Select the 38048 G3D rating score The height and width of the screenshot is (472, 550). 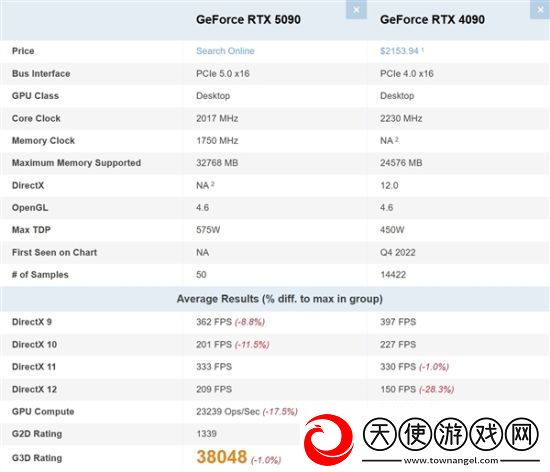tap(222, 457)
